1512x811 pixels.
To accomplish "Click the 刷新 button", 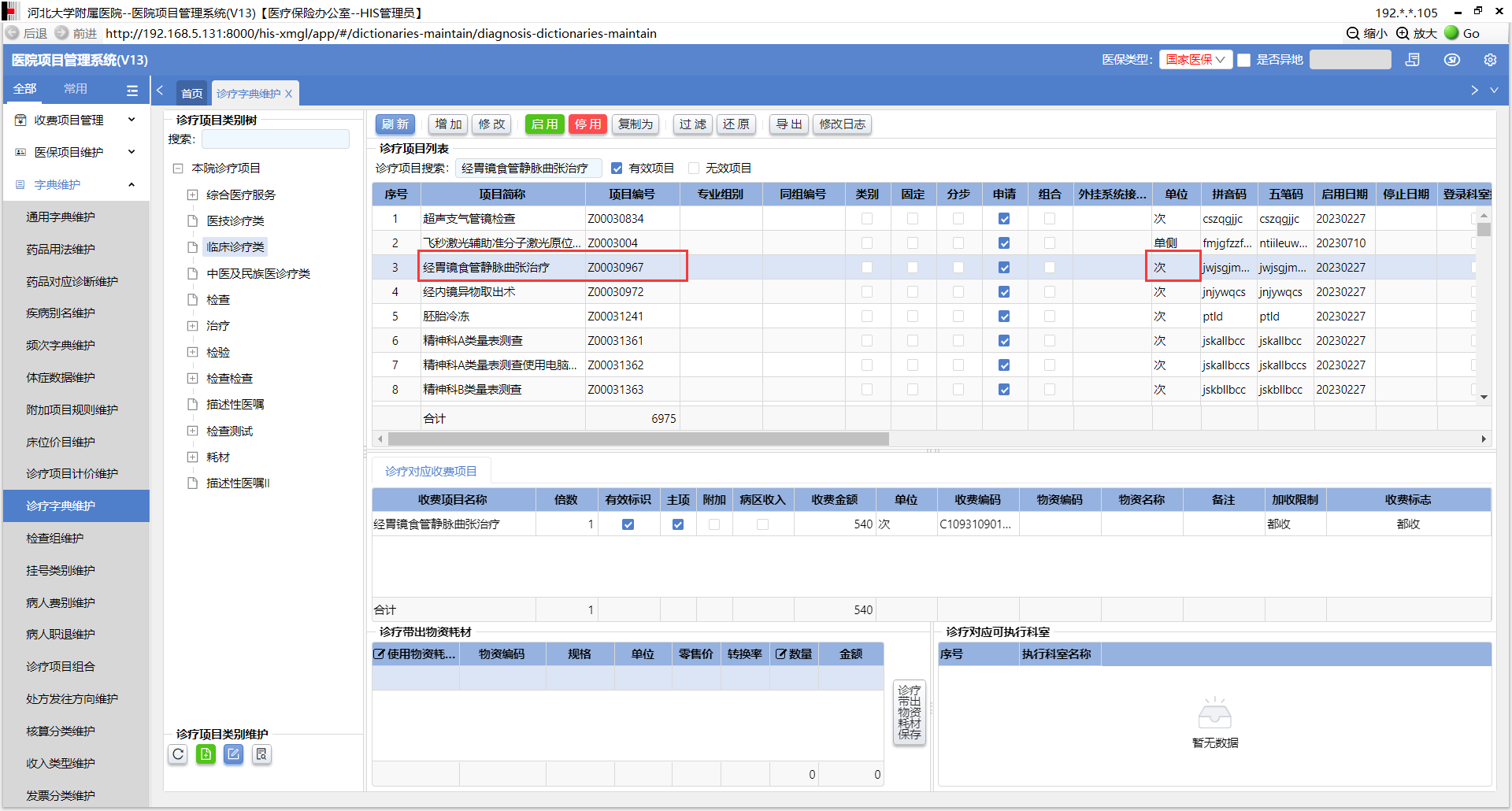I will point(395,124).
